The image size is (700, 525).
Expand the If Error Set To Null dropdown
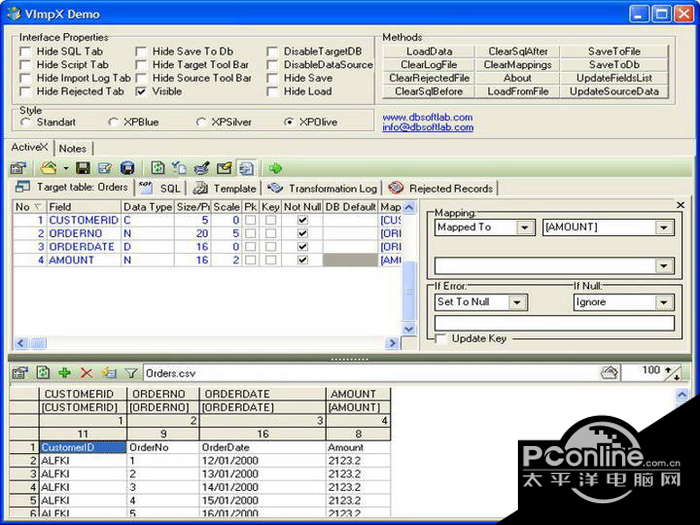pos(517,302)
